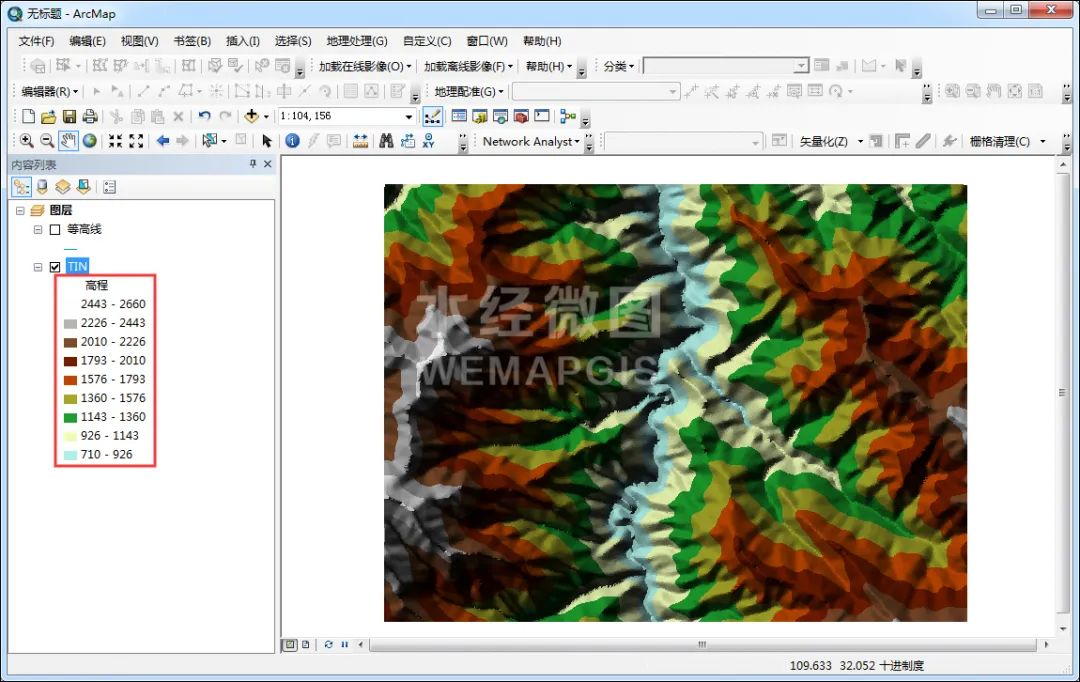Go back to previous extent
1080x682 pixels.
pos(163,141)
